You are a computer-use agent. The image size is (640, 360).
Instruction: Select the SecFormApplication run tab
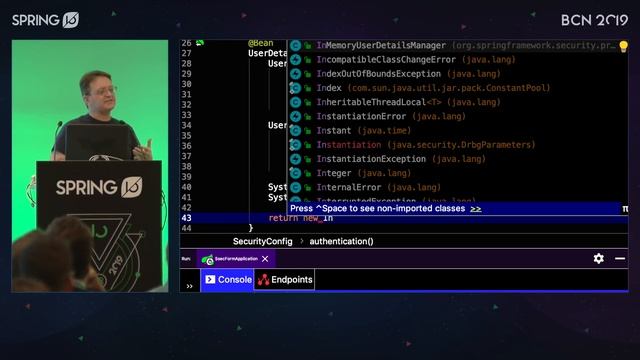click(x=236, y=259)
